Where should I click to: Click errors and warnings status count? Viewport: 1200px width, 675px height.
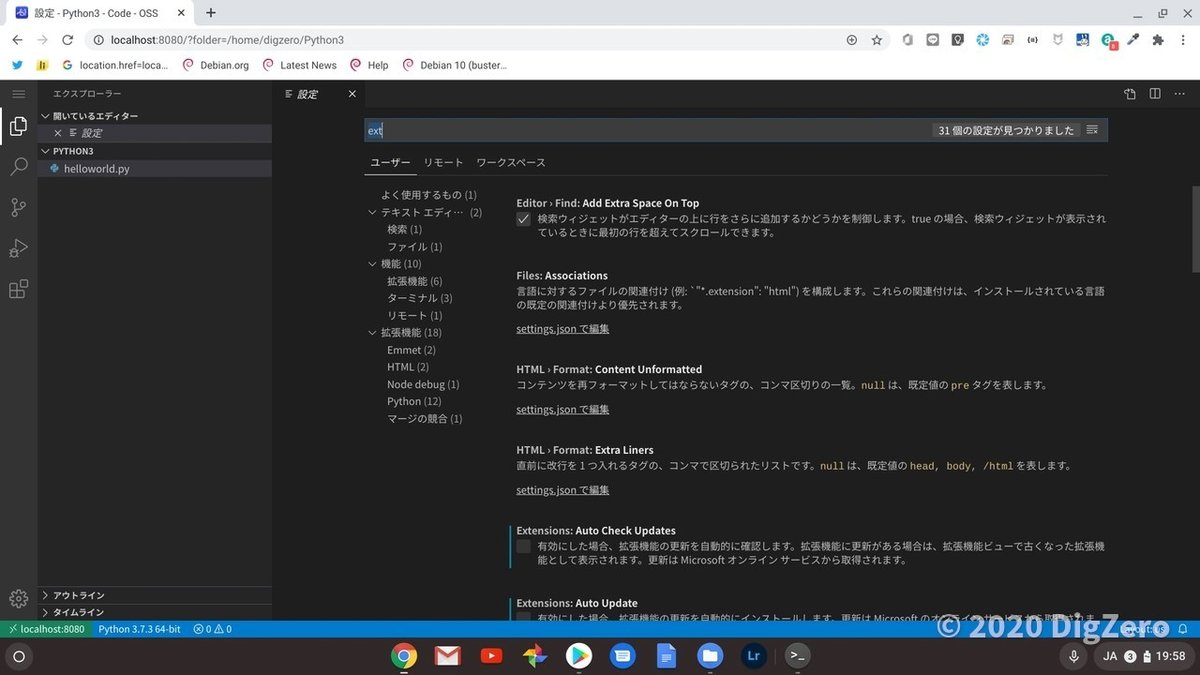point(212,629)
